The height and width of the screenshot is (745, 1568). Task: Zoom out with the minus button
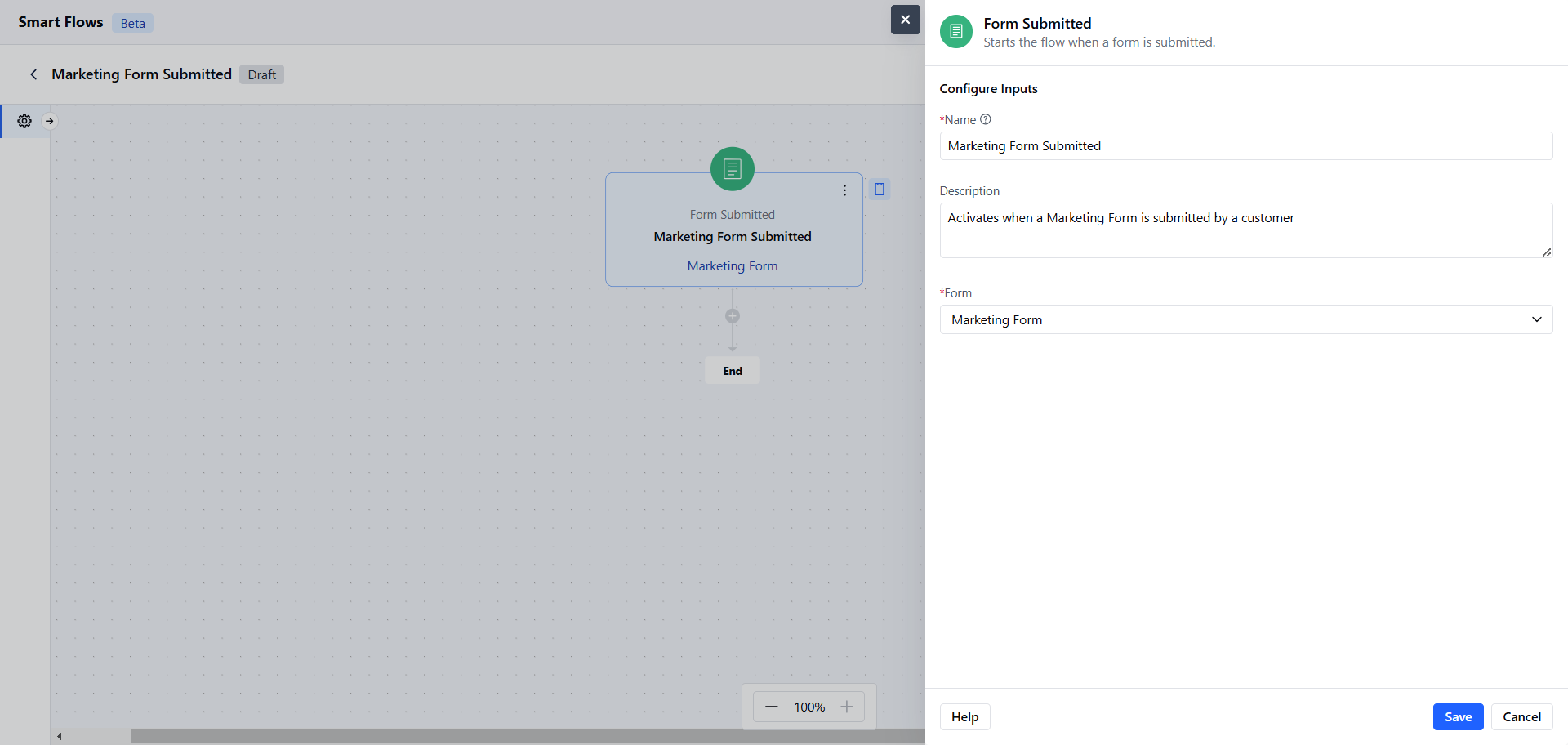[772, 707]
